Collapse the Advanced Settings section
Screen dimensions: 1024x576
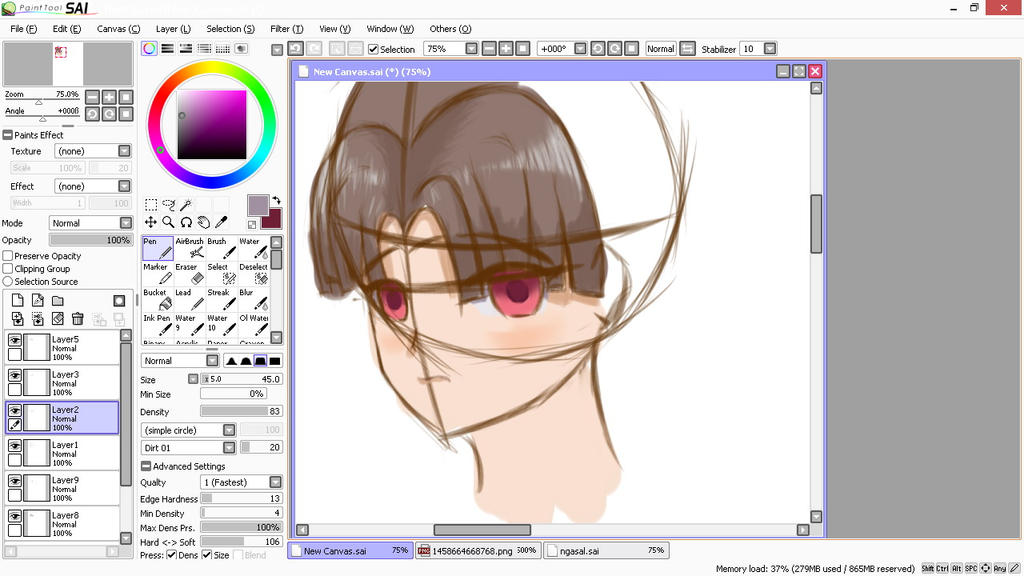pos(146,466)
